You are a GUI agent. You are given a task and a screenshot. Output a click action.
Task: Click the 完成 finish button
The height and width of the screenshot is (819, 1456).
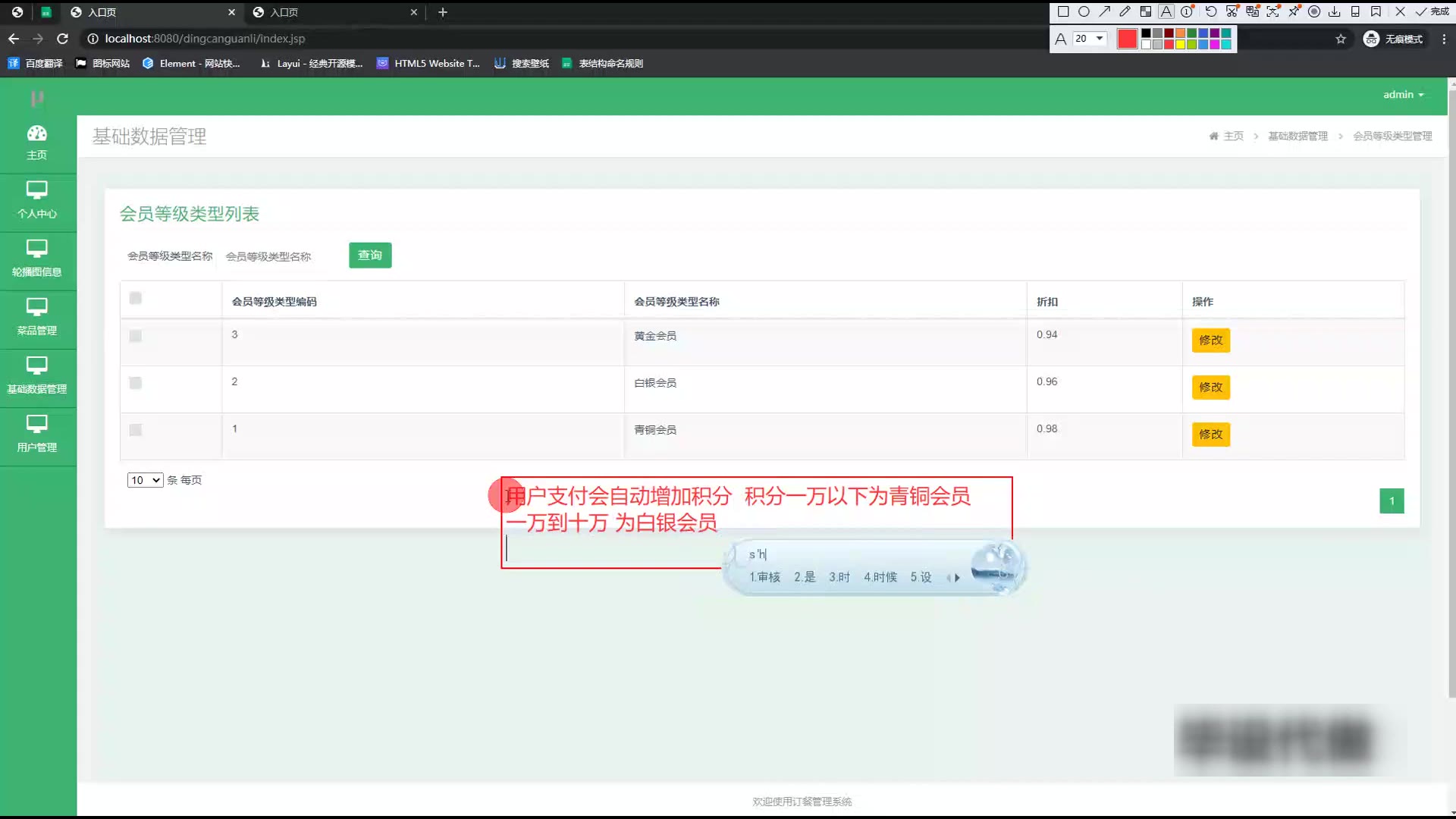(x=1432, y=11)
